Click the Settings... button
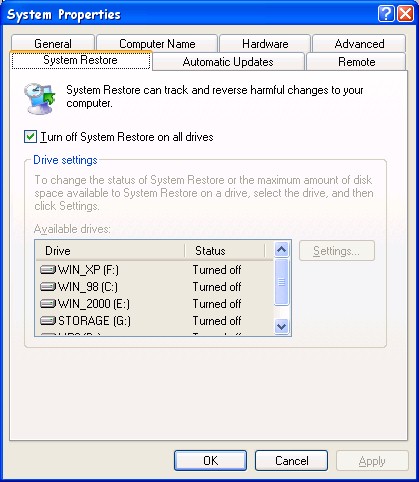 click(x=337, y=251)
